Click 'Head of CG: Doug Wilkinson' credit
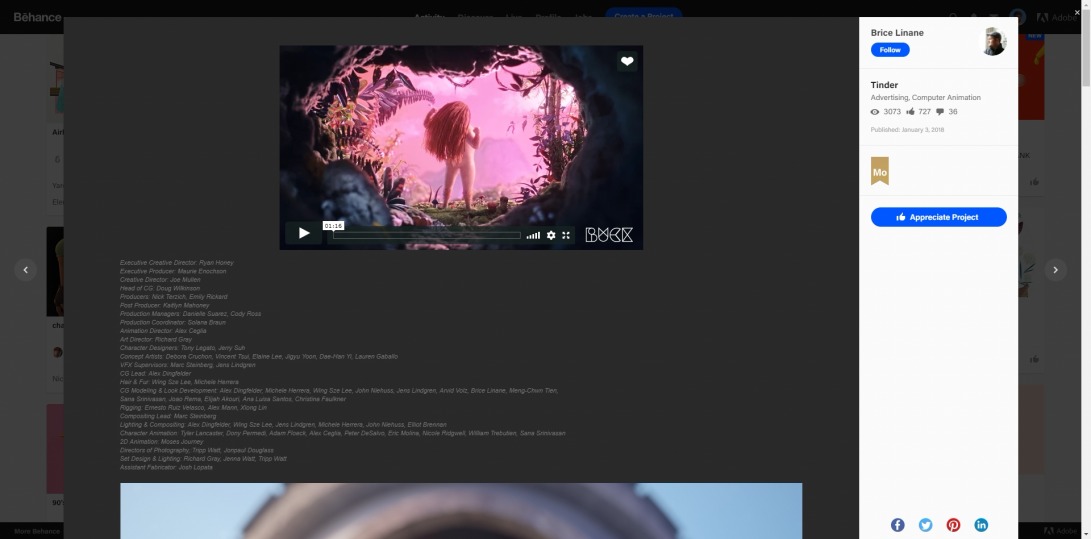 [160, 288]
